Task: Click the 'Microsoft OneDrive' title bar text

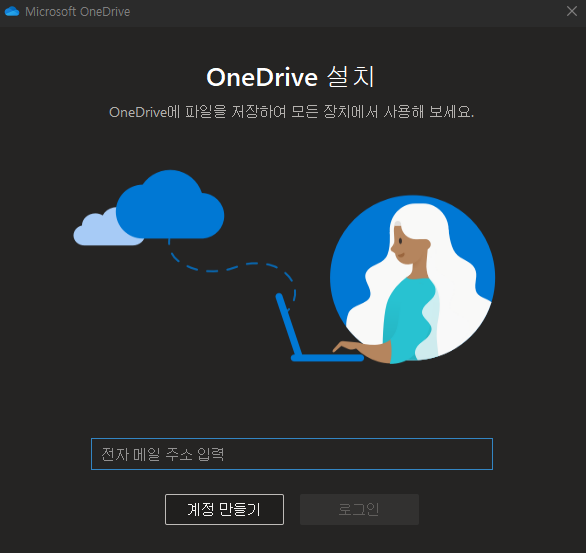Action: point(78,12)
